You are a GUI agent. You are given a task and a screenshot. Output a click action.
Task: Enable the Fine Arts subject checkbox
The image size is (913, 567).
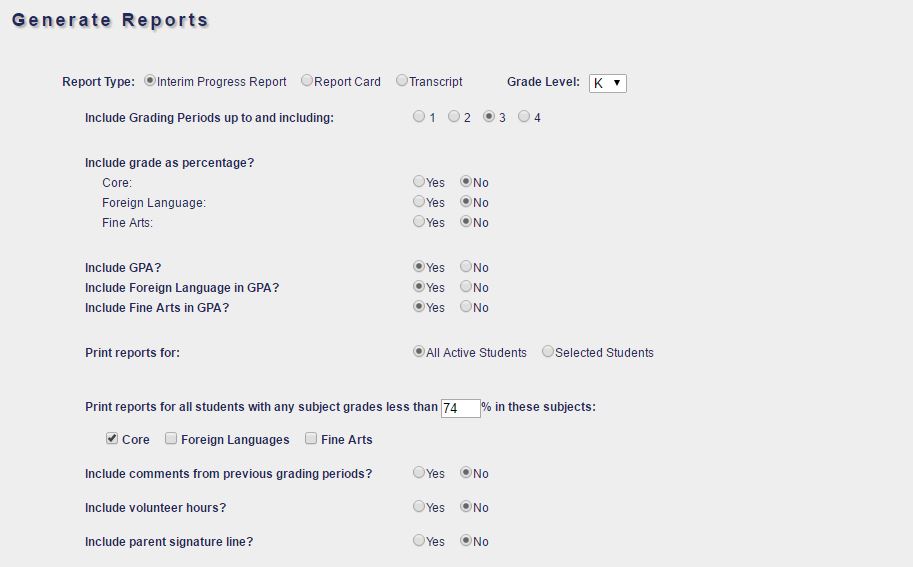(311, 439)
